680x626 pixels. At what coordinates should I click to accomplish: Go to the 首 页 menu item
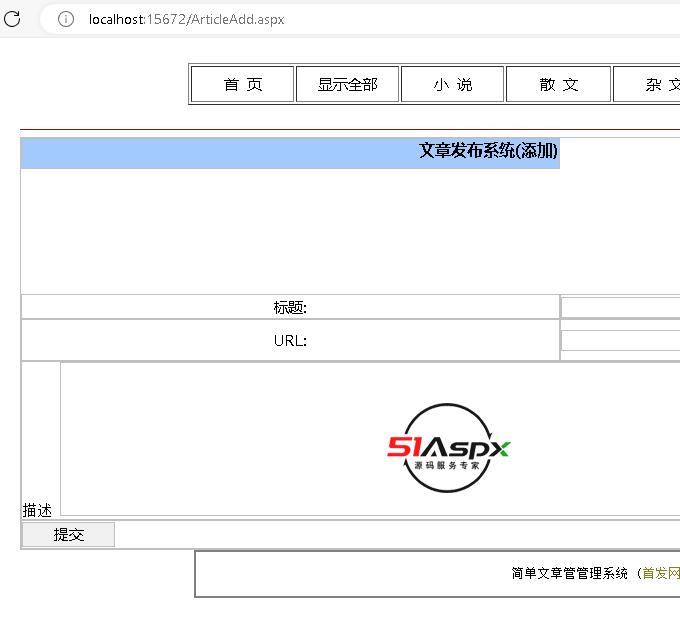tap(242, 84)
